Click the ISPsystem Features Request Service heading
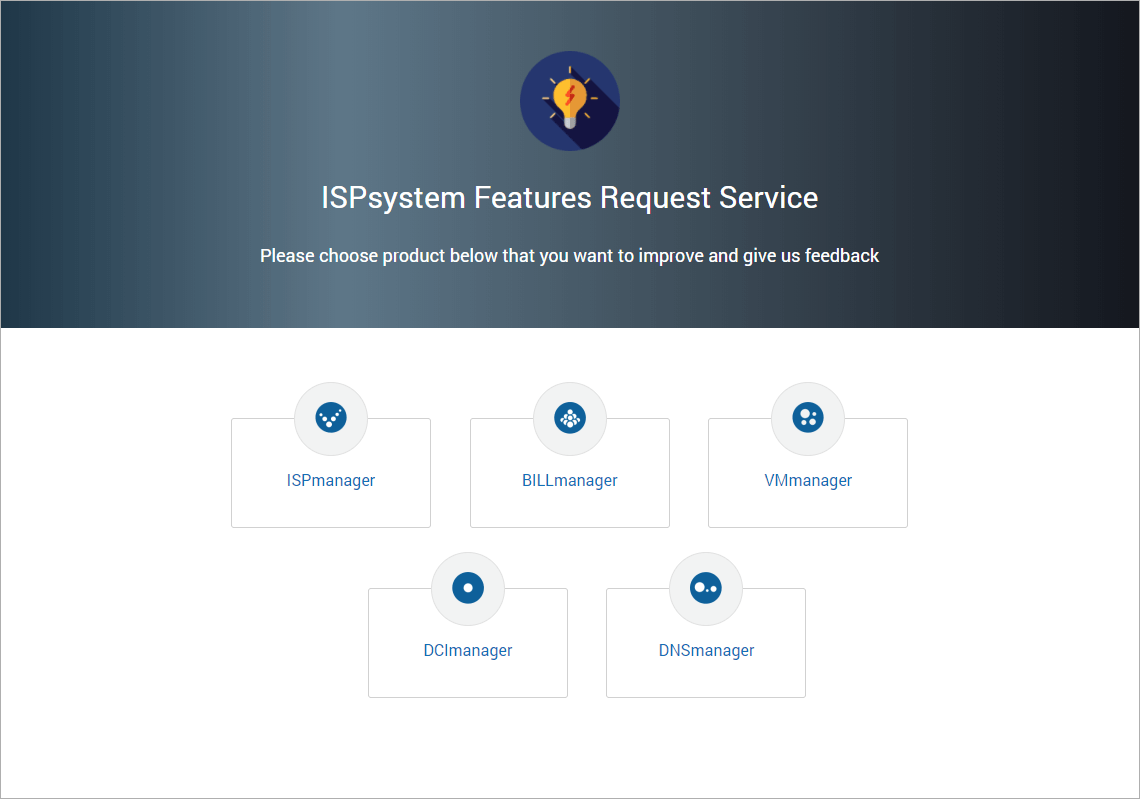The image size is (1140, 799). (570, 198)
